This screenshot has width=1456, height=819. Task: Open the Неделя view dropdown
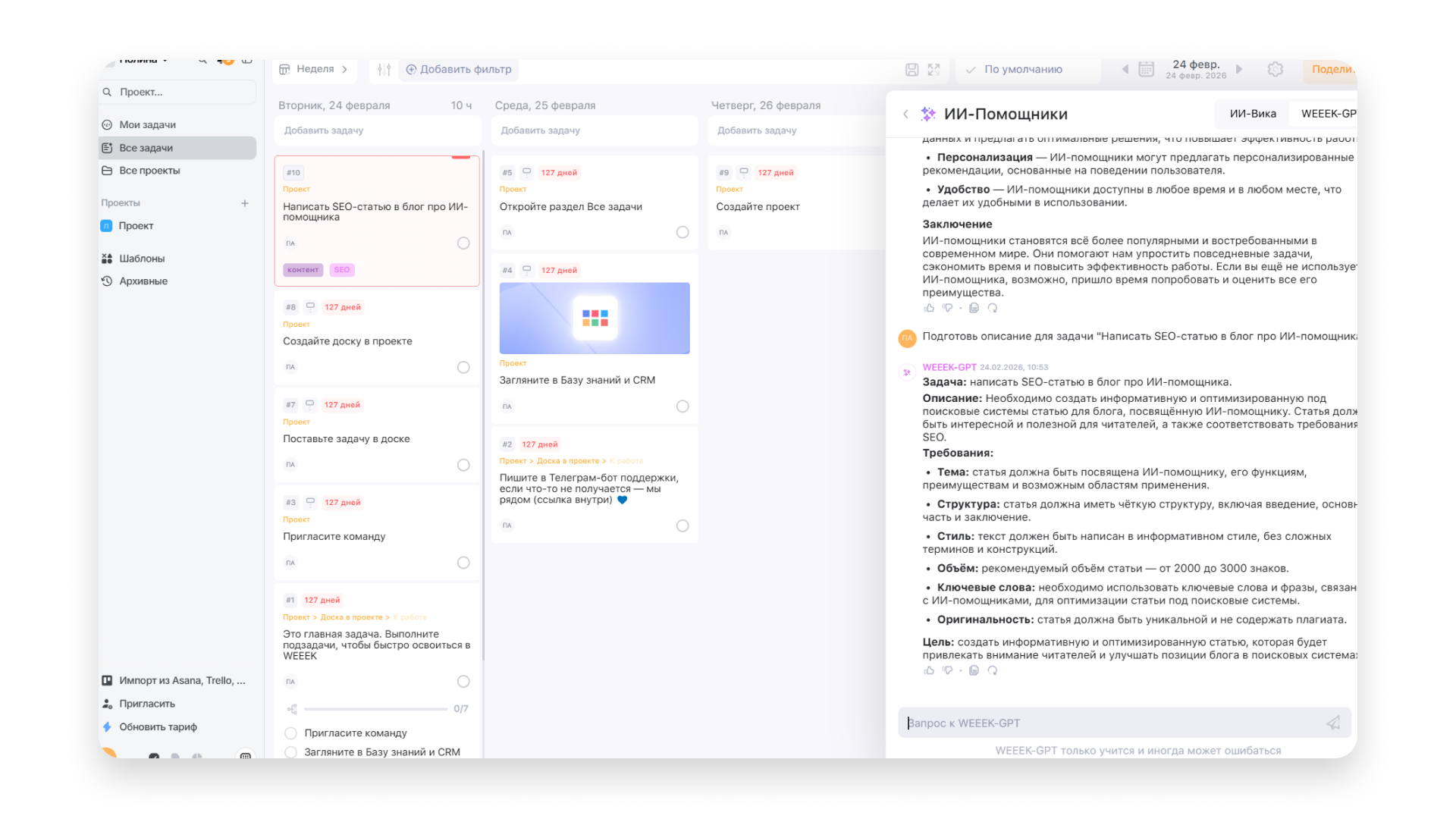314,69
